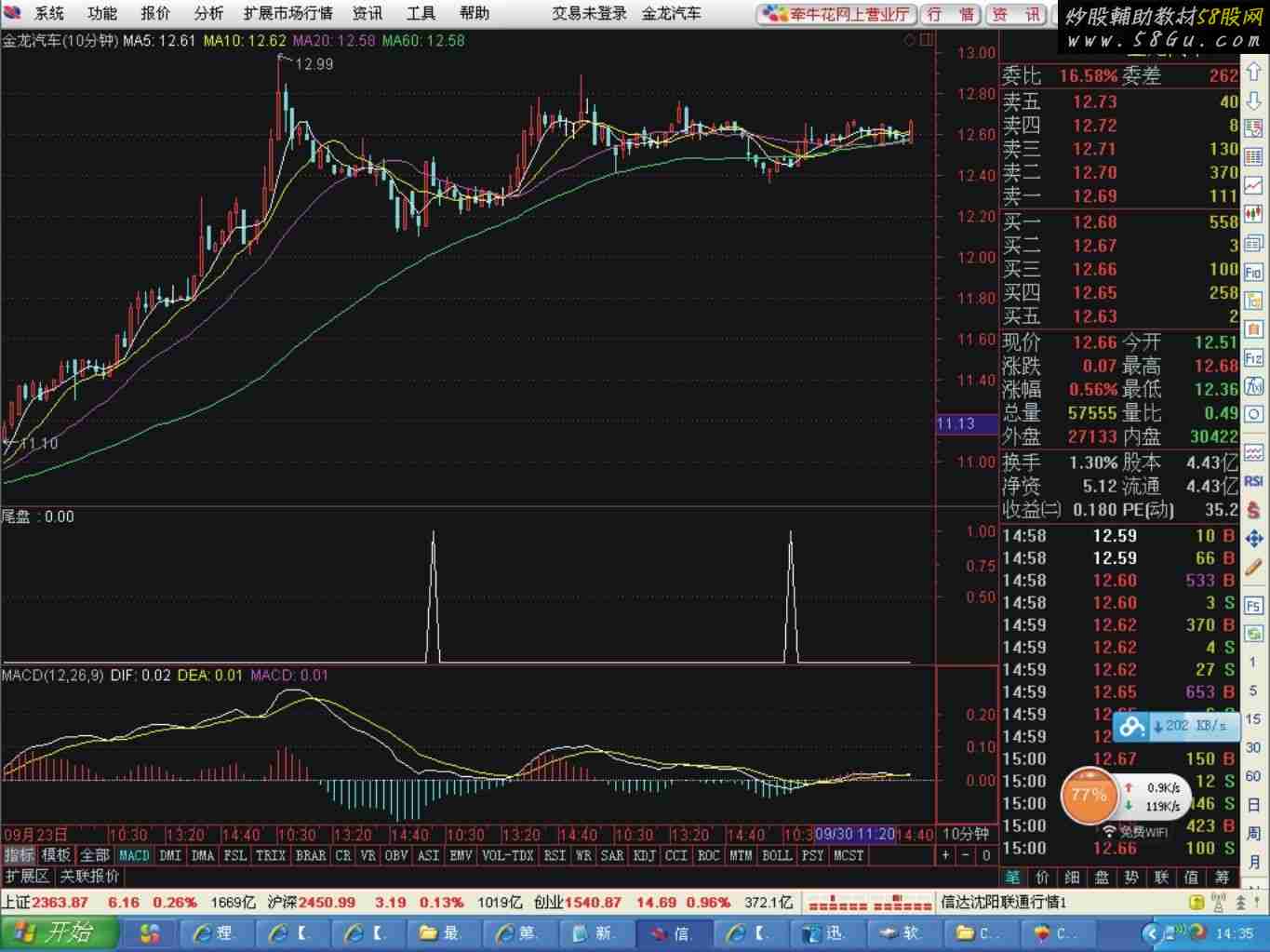
Task: Open the 分析 menu
Action: 208,13
